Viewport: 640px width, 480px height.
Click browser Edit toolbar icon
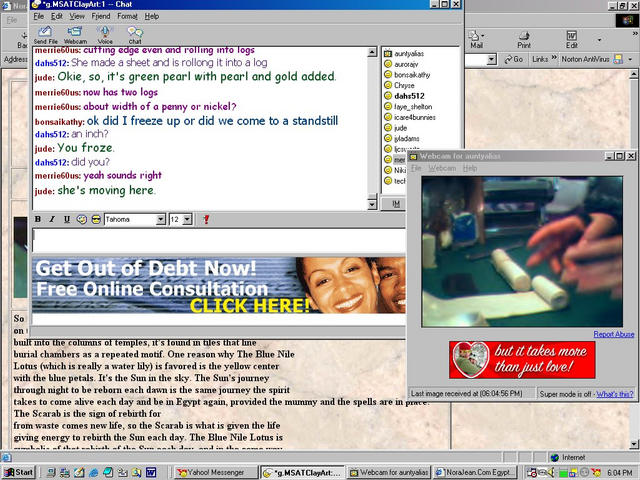coord(571,40)
